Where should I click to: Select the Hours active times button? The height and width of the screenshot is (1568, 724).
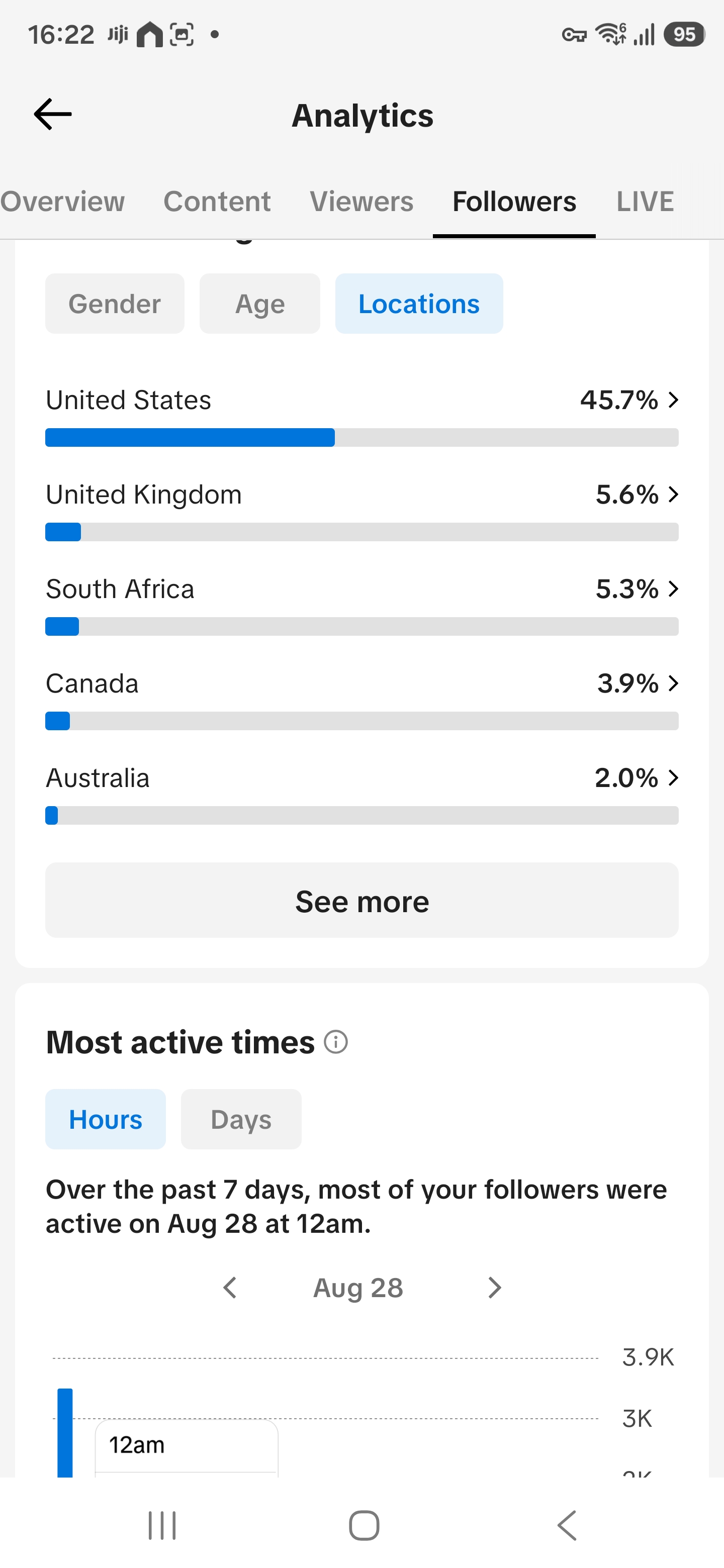pos(106,1119)
